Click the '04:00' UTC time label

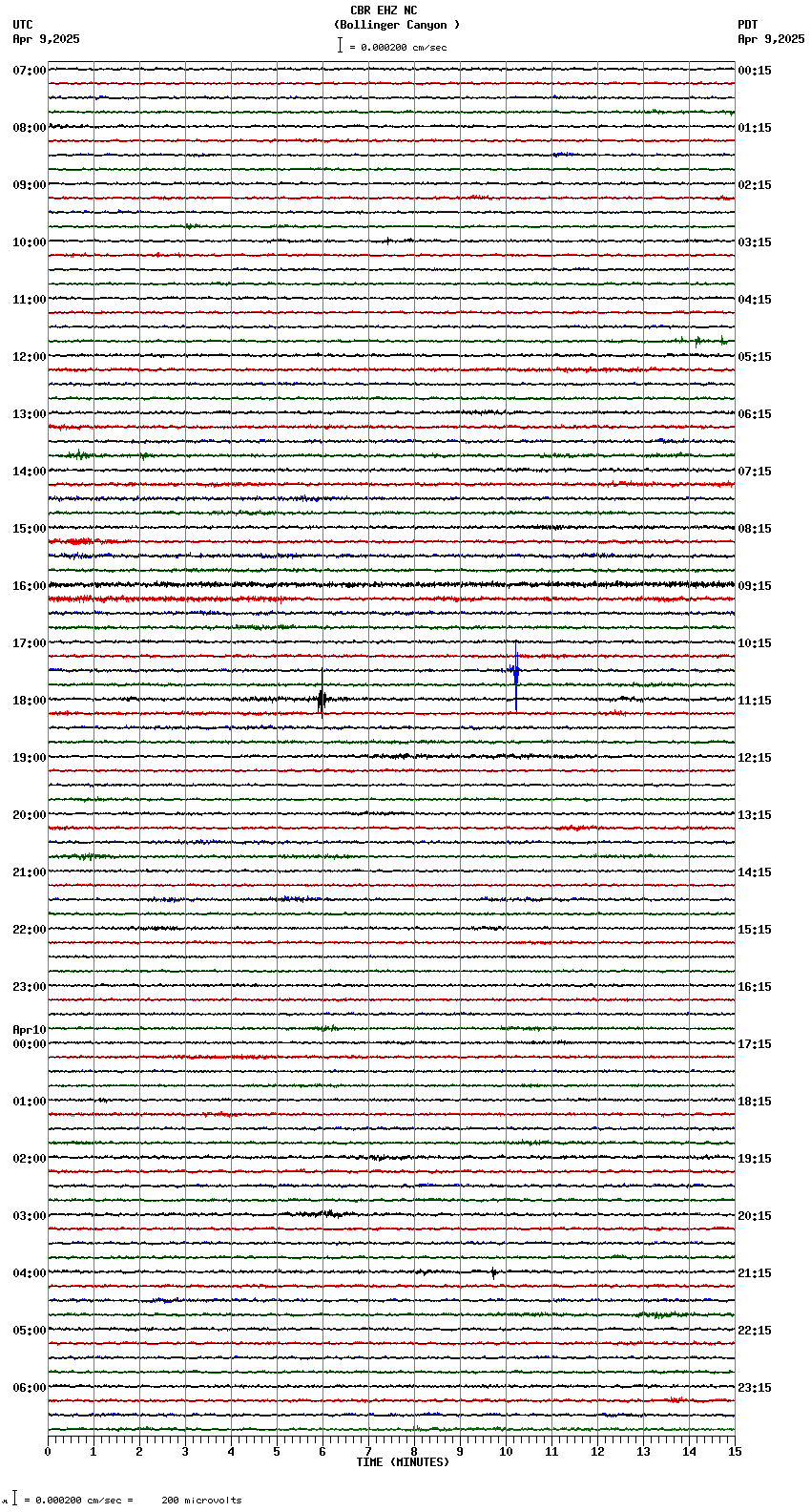[x=30, y=1273]
